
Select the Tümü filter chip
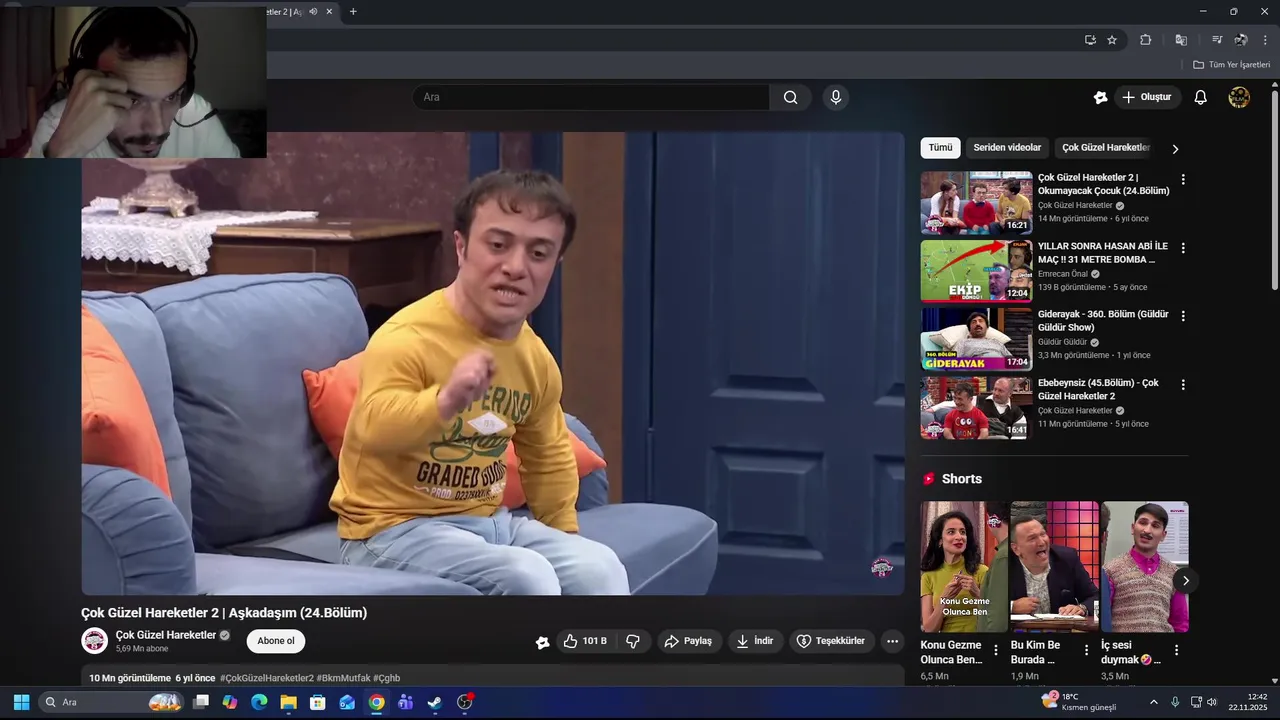pos(940,148)
